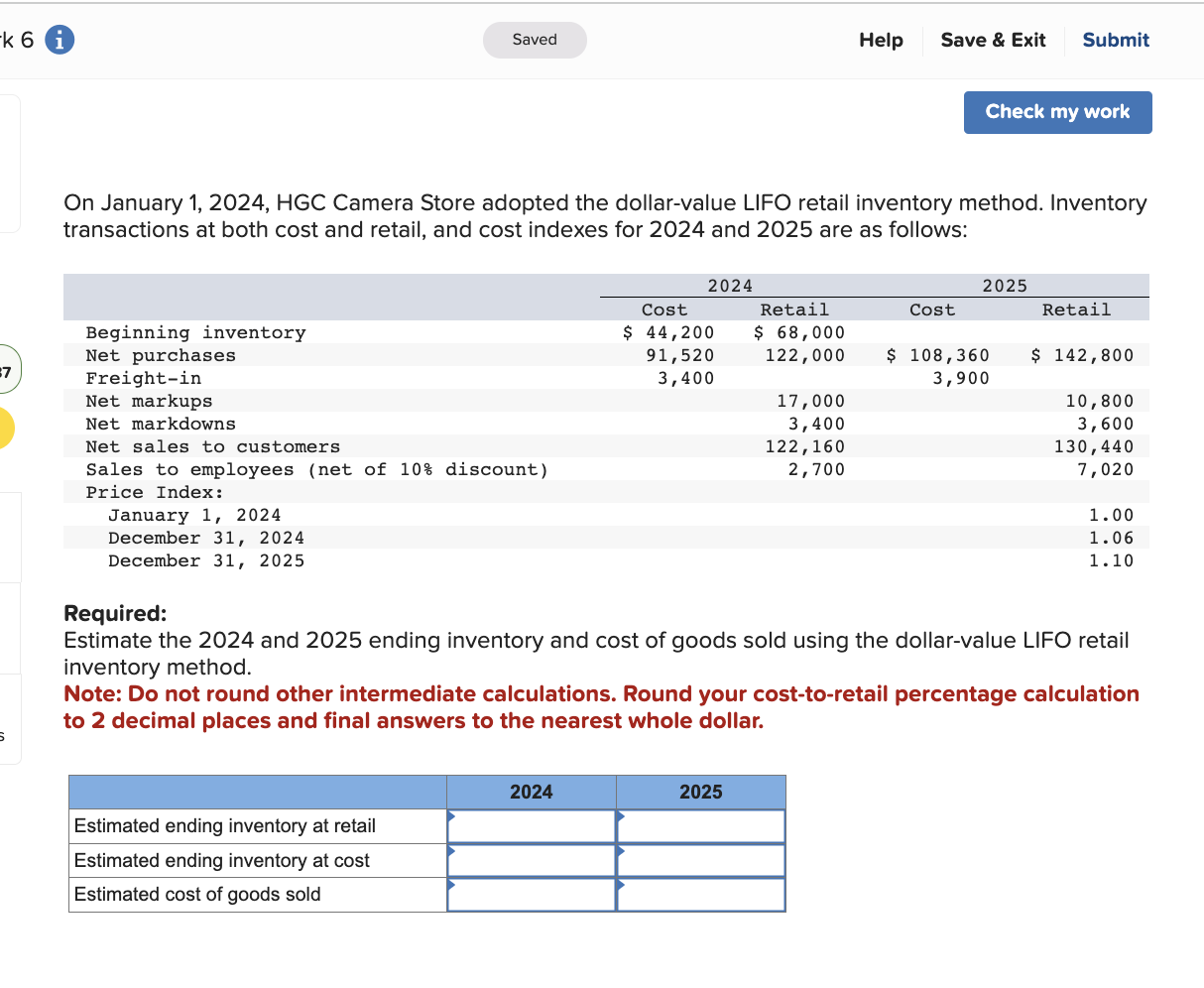Click the 'Net markdowns' row label
This screenshot has height=988, width=1204.
[161, 424]
